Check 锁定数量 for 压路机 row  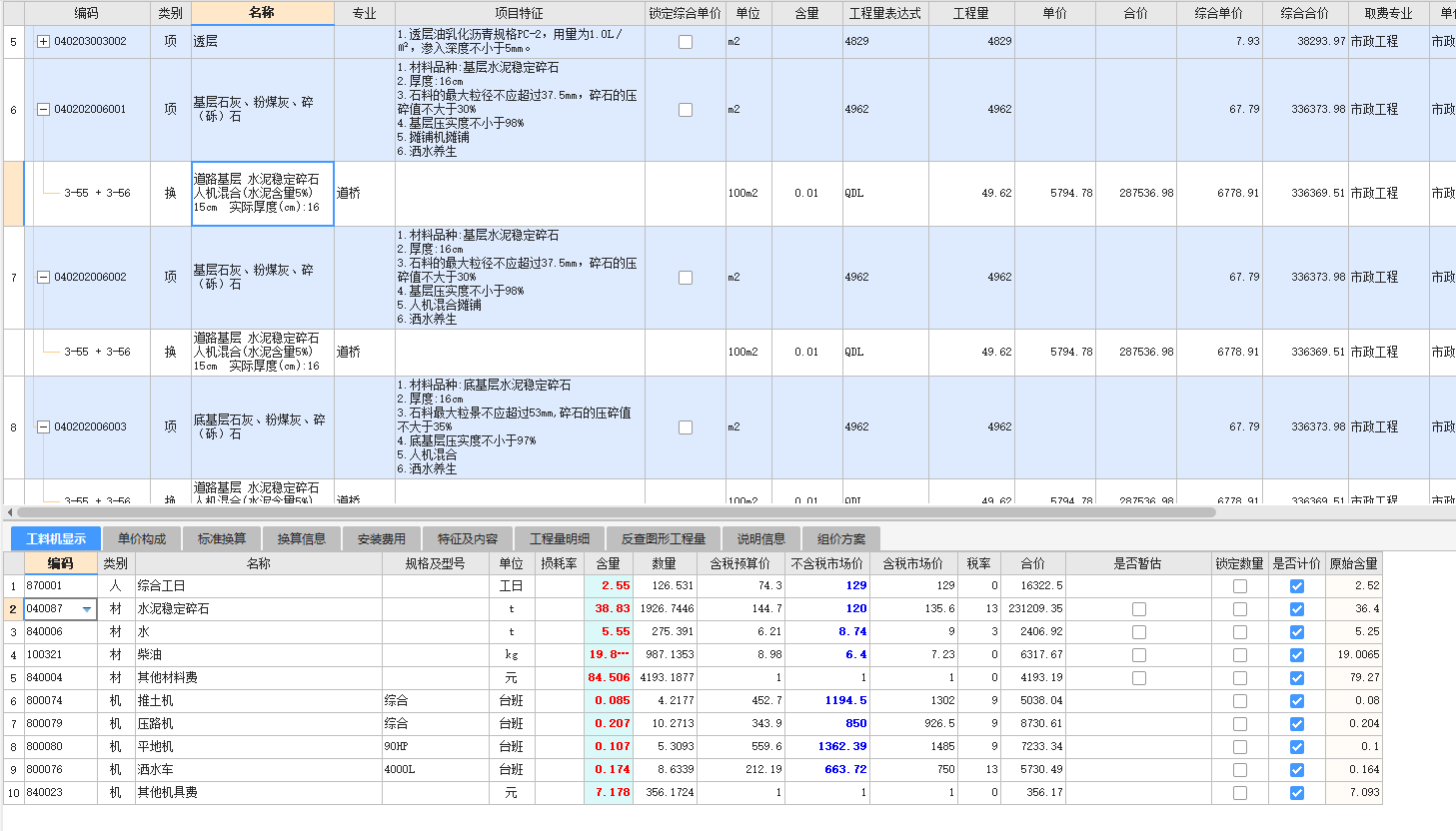pos(1240,724)
